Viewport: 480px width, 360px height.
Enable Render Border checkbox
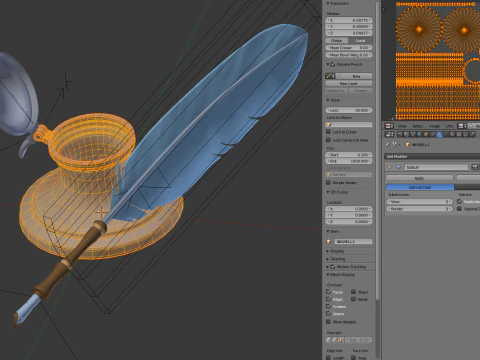328,183
